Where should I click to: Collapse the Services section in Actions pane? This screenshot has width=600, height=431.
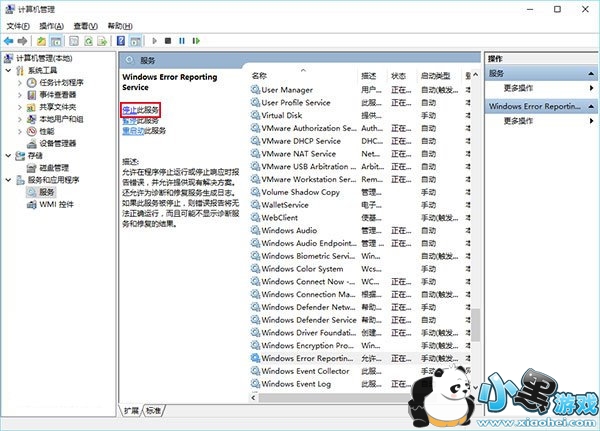(x=591, y=73)
